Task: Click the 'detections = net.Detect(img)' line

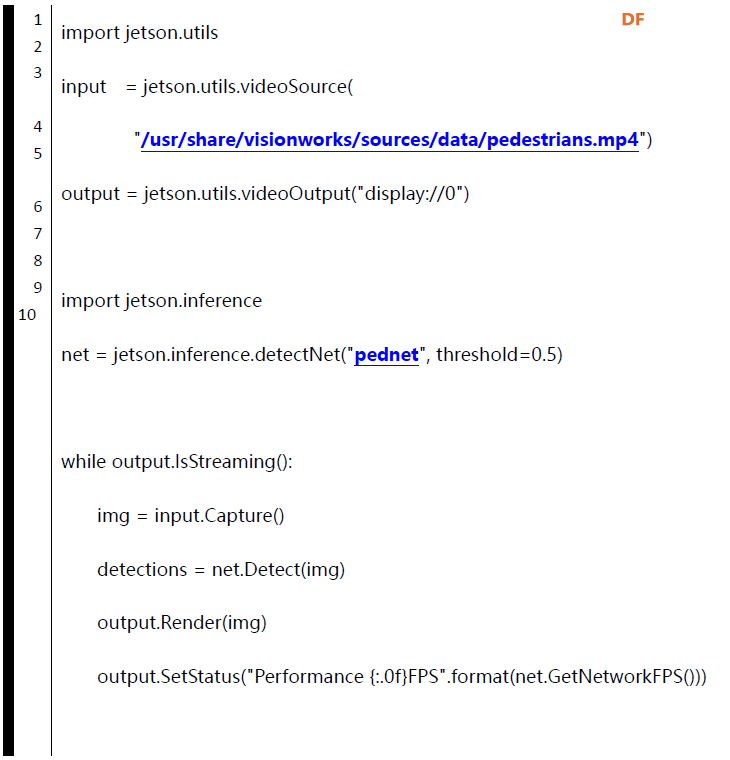Action: coord(221,570)
